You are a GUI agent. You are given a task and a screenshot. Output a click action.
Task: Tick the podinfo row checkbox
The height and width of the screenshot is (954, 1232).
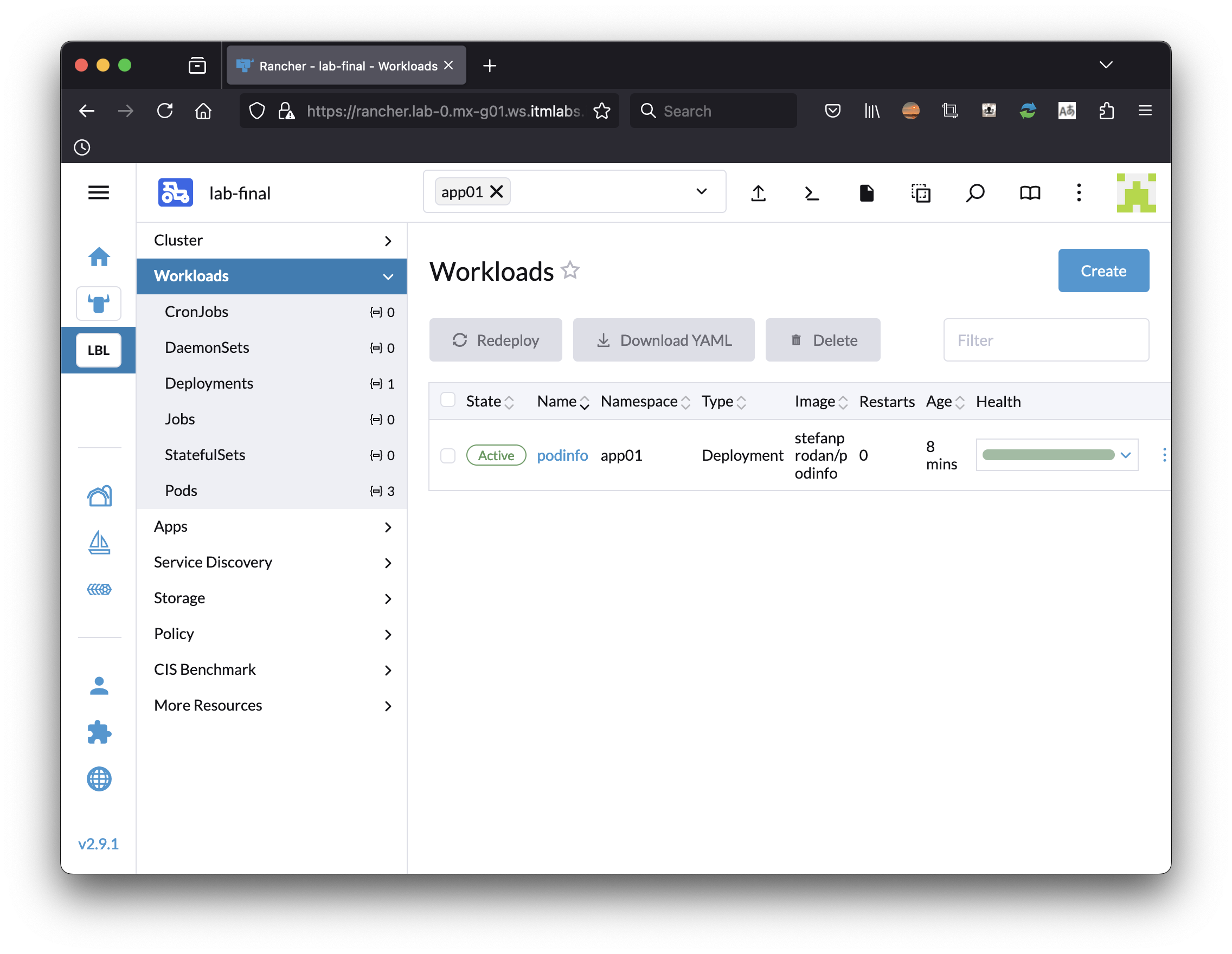(x=448, y=455)
